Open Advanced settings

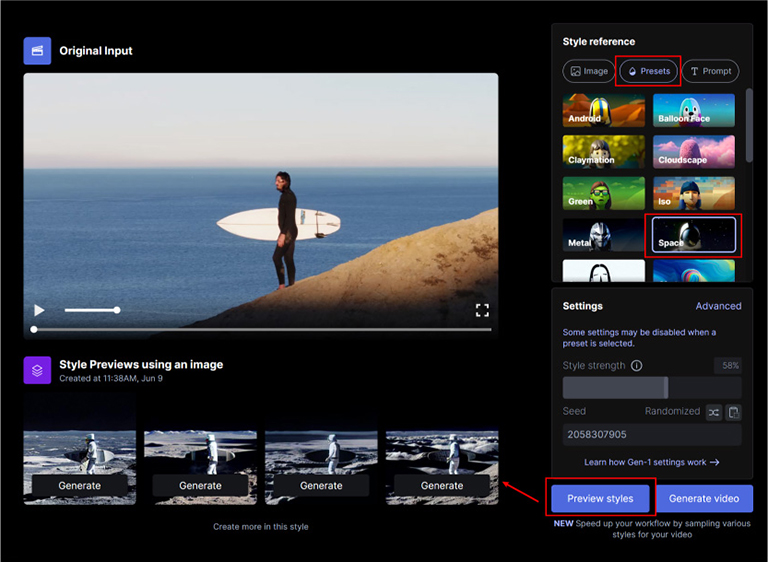point(718,306)
